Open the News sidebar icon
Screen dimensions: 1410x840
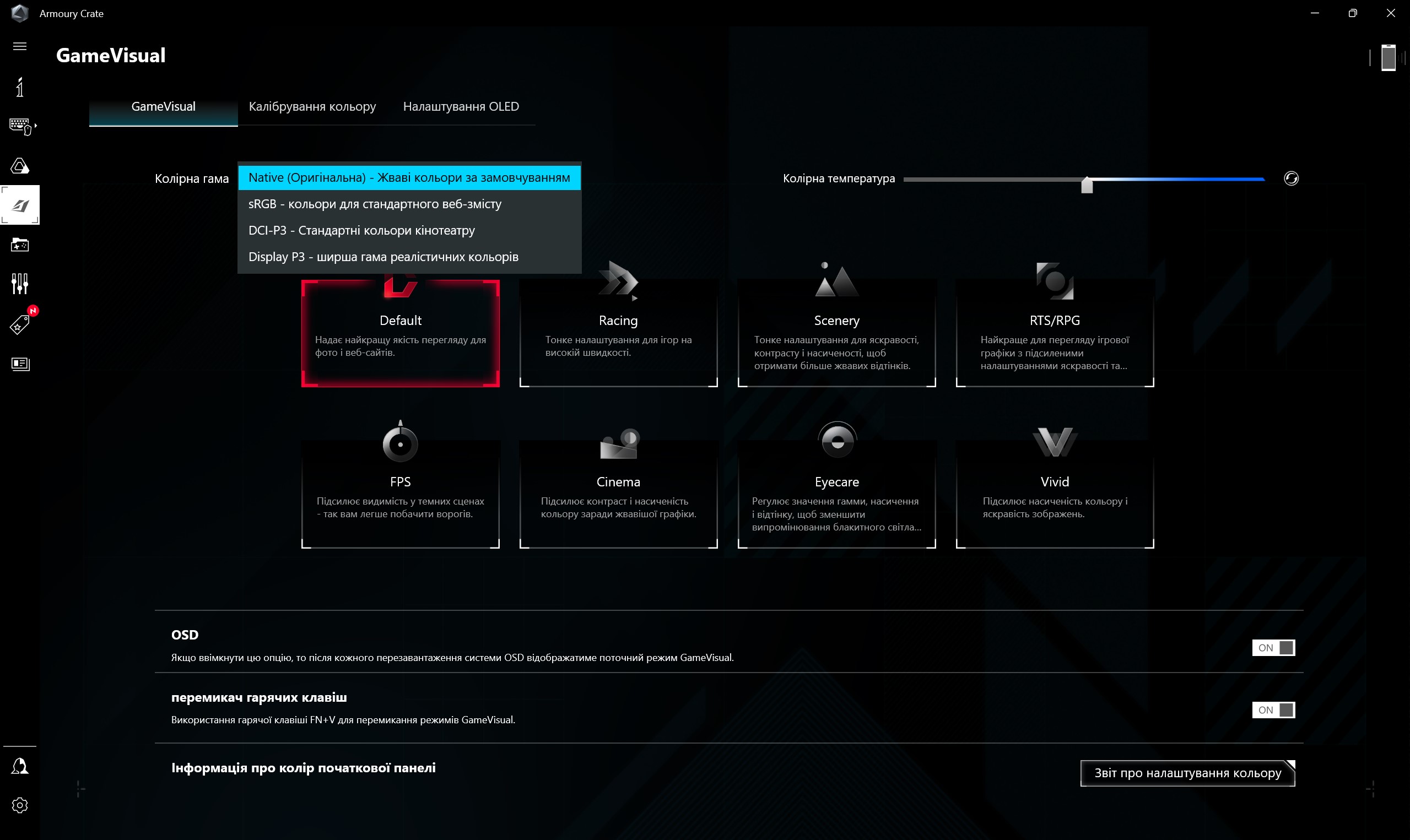pos(20,364)
